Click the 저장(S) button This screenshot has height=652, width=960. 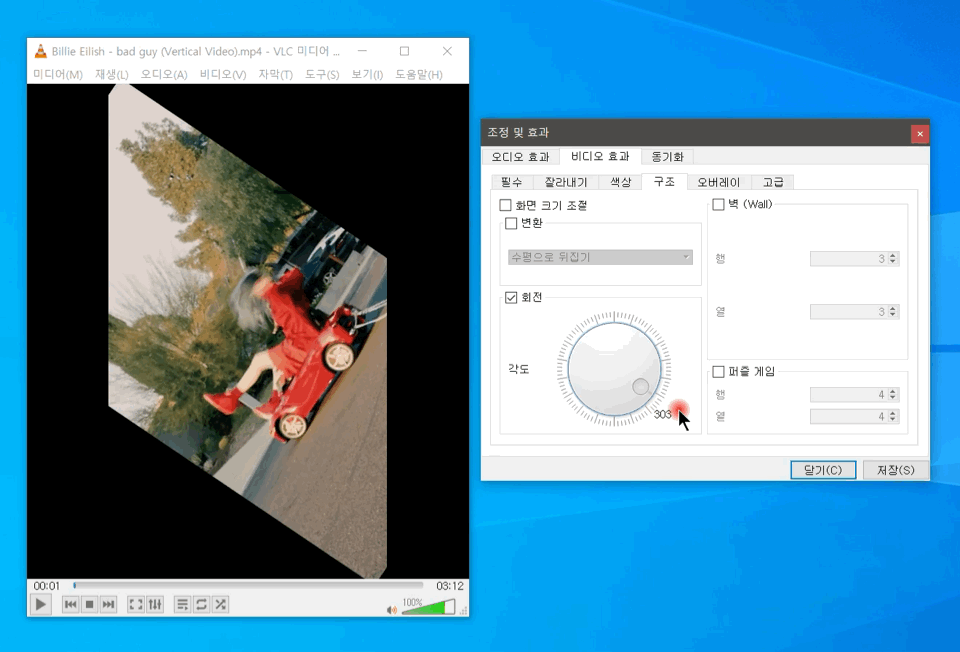(895, 470)
